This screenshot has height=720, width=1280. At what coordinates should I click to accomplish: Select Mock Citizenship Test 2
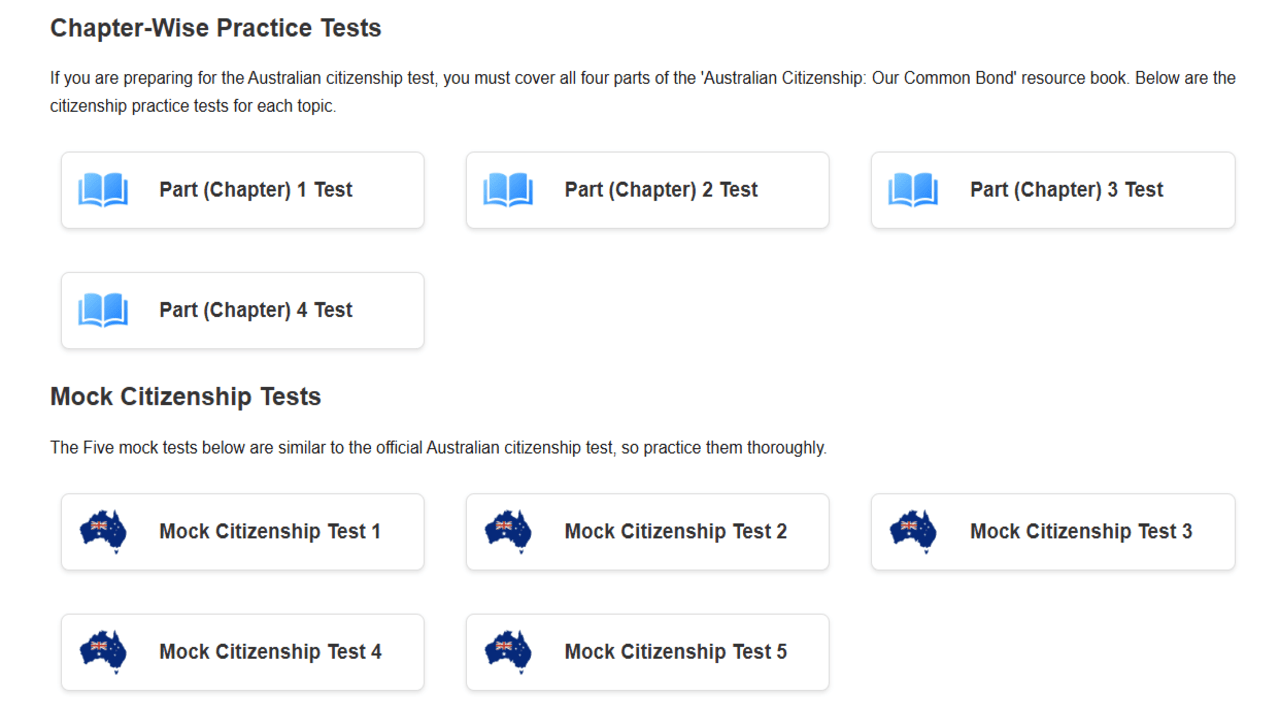click(675, 531)
